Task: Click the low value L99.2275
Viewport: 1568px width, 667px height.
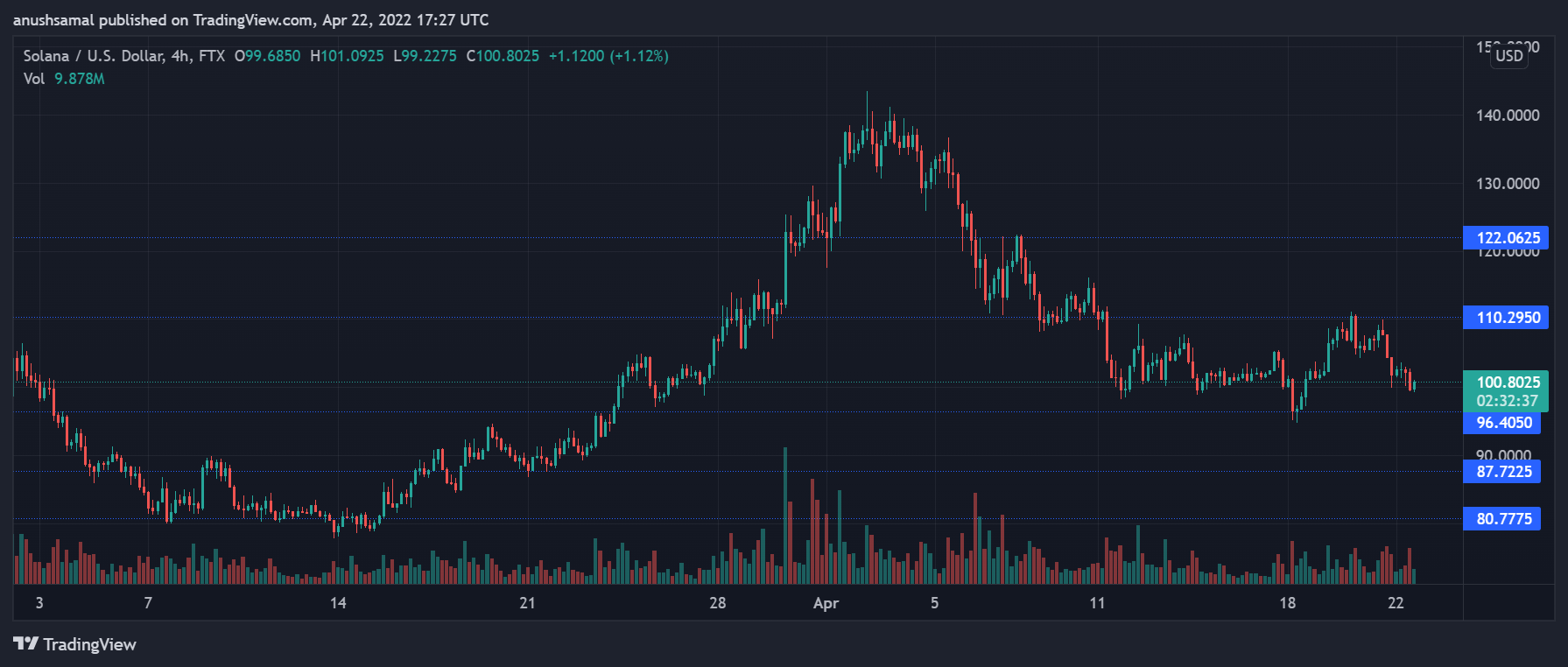Action: pos(425,56)
